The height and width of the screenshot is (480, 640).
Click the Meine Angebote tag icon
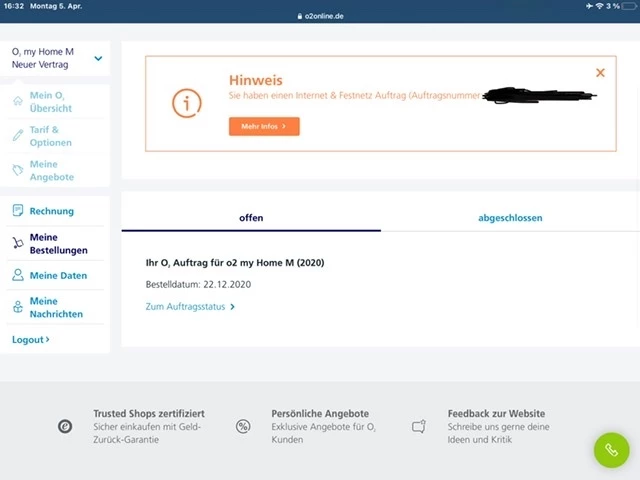pos(18,170)
